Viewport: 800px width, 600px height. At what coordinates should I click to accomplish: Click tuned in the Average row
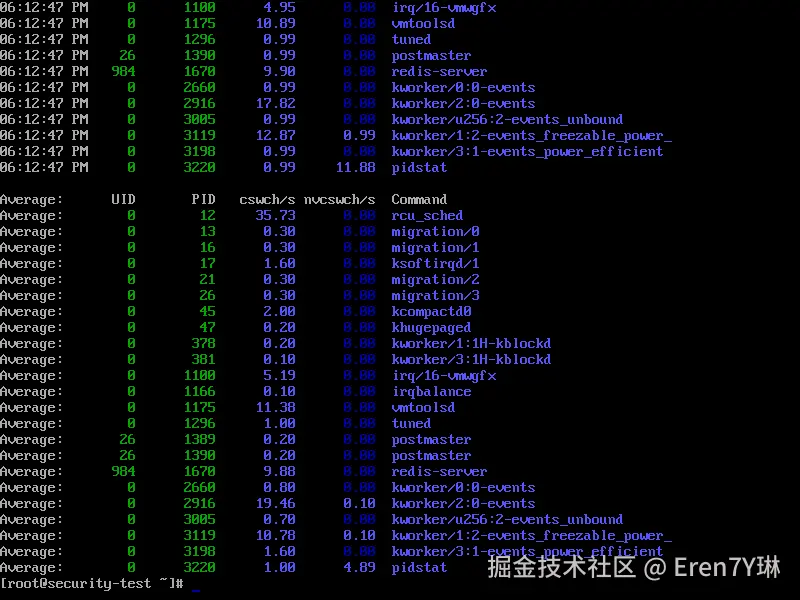pyautogui.click(x=411, y=423)
